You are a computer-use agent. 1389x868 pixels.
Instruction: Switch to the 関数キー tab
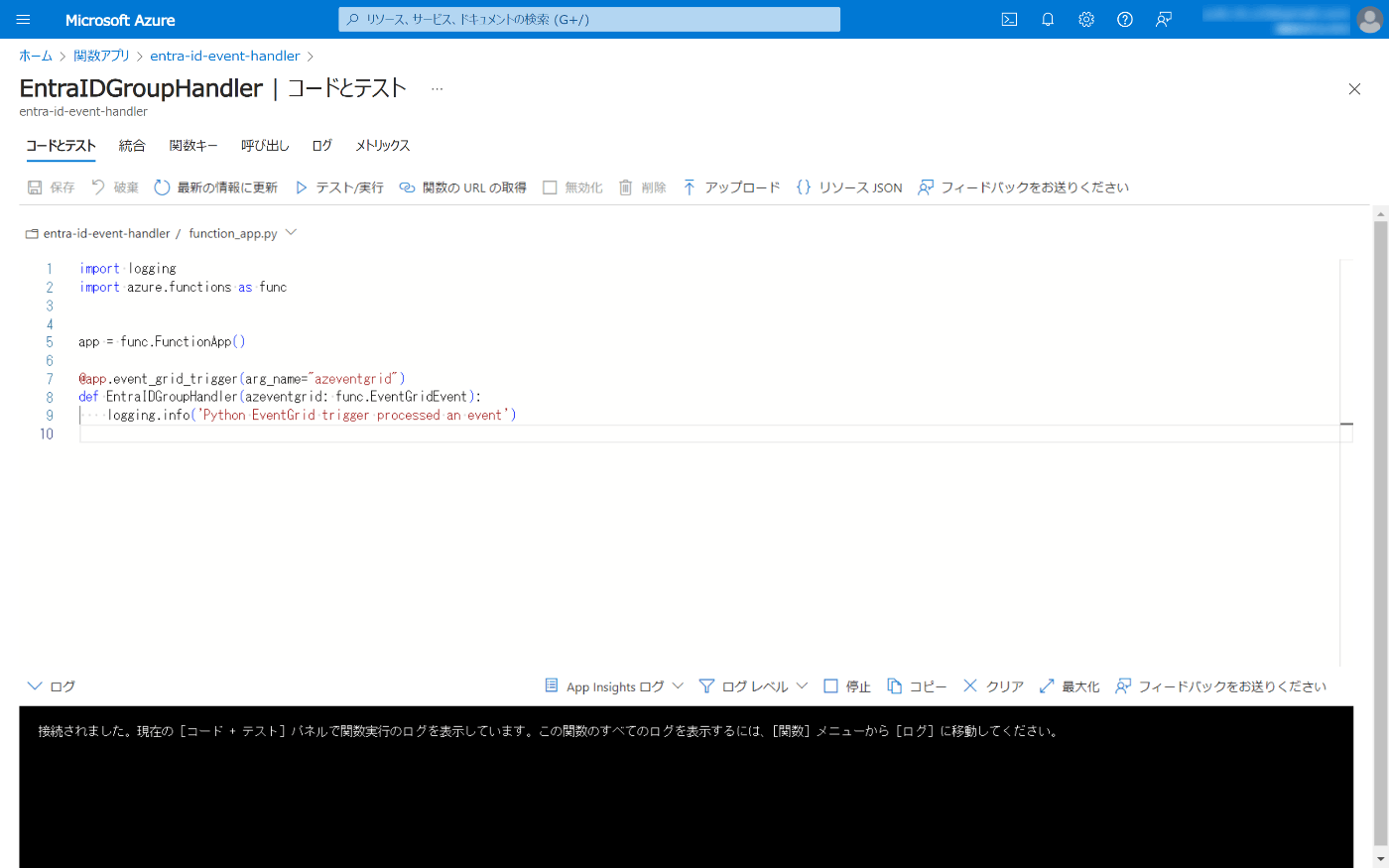pos(193,146)
